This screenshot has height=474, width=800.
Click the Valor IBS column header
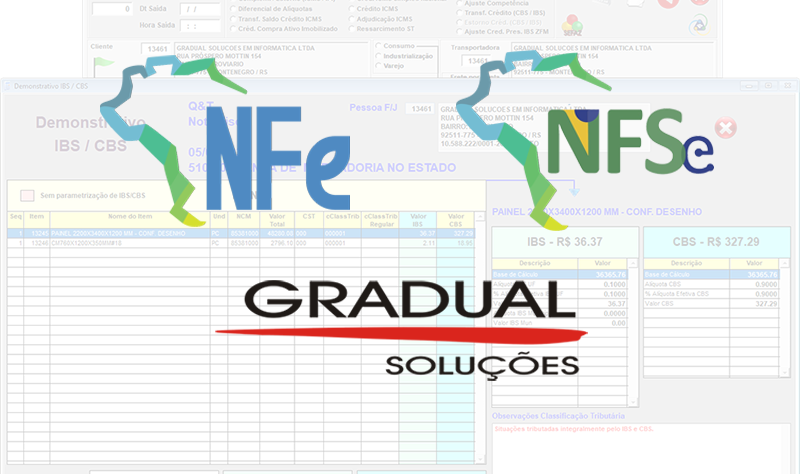418,220
